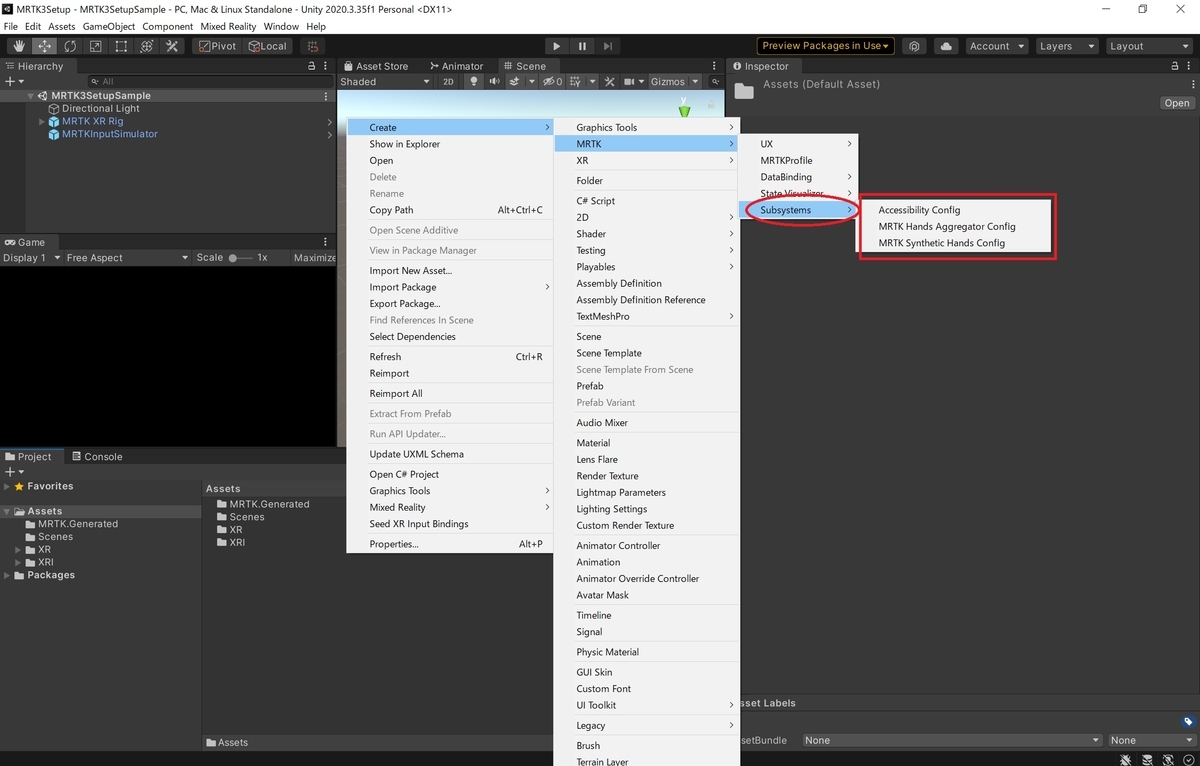Viewport: 1200px width, 766px height.
Task: Lock the Inspector panel
Action: click(1175, 66)
